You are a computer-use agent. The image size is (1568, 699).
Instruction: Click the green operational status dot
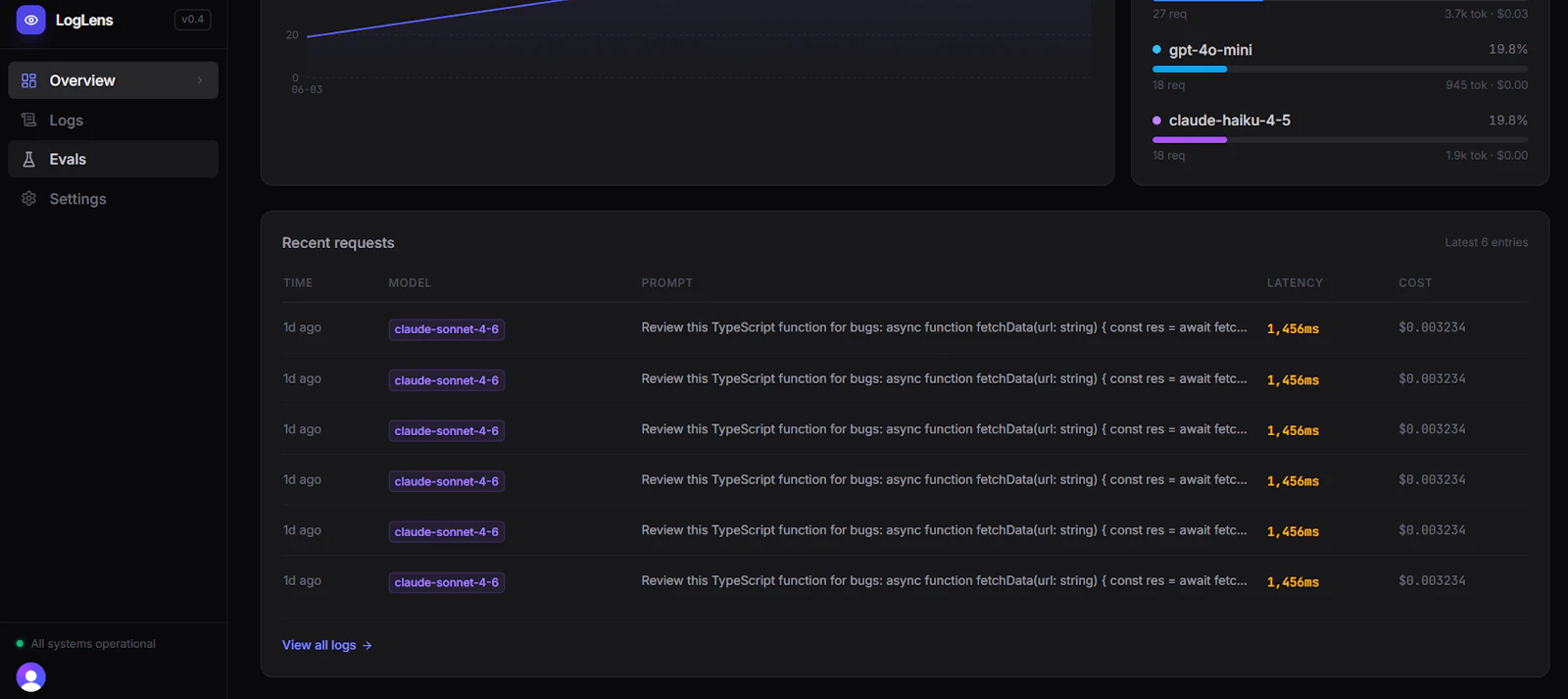click(x=20, y=644)
